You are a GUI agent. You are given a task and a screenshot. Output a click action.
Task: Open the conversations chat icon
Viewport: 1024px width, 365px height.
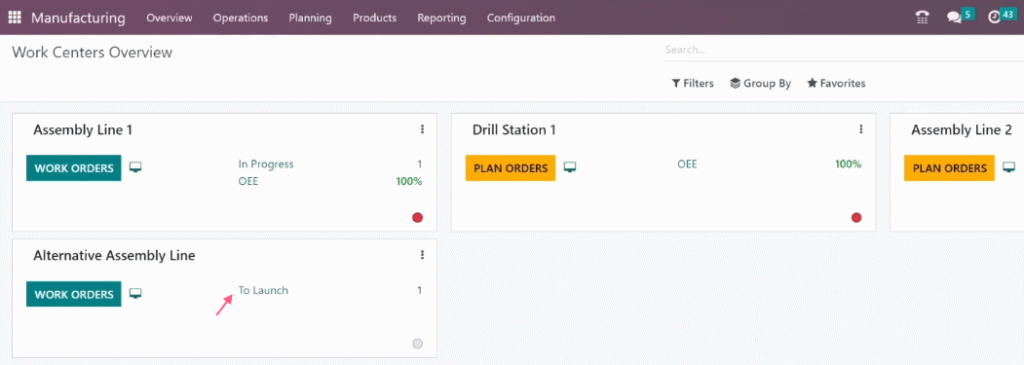tap(954, 18)
